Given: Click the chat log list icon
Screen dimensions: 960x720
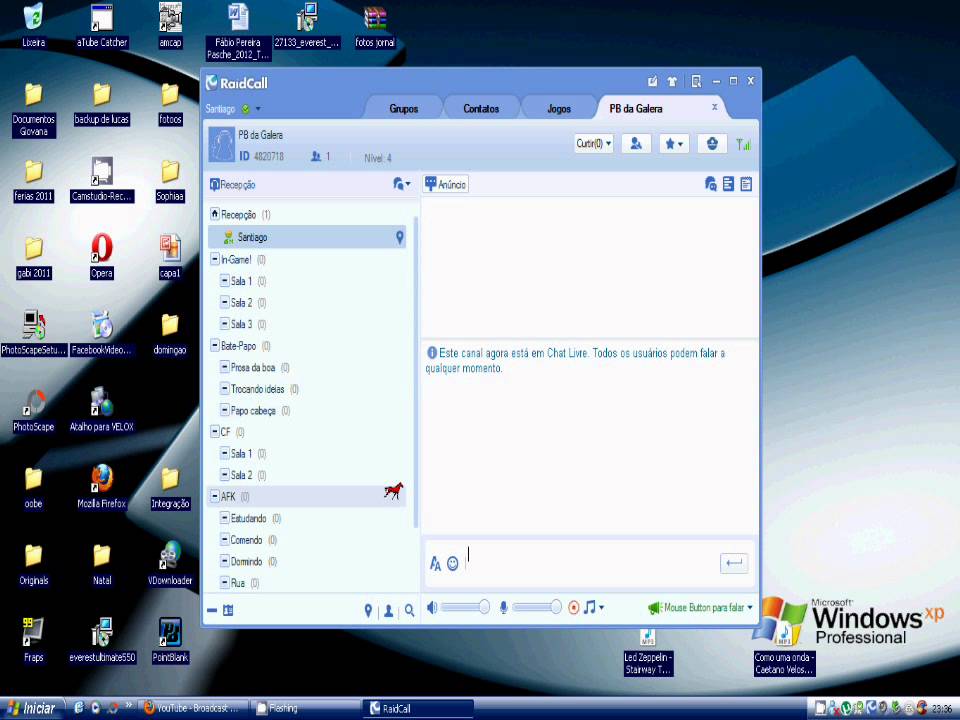Looking at the screenshot, I should coord(728,184).
